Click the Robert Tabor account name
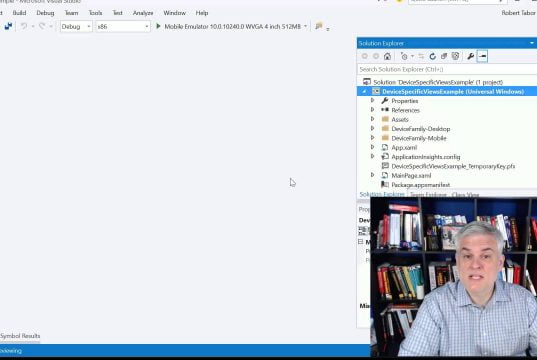This screenshot has width=537, height=360. [519, 13]
